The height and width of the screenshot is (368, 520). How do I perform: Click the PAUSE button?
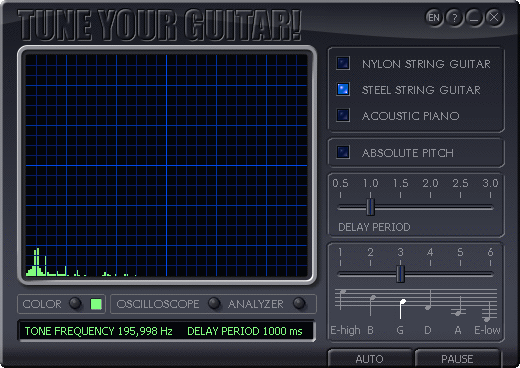pos(457,359)
